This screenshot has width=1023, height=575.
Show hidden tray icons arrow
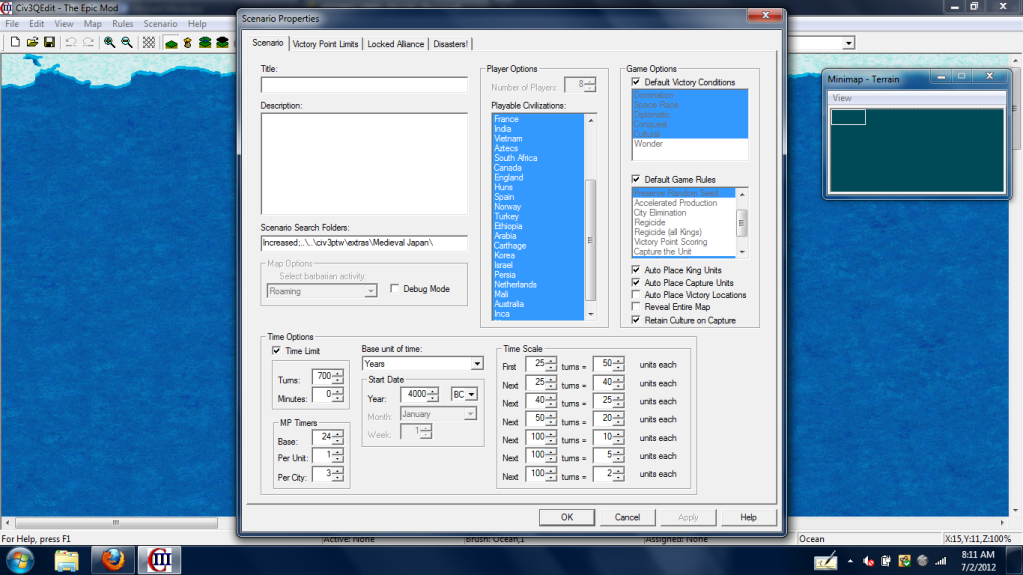click(850, 561)
